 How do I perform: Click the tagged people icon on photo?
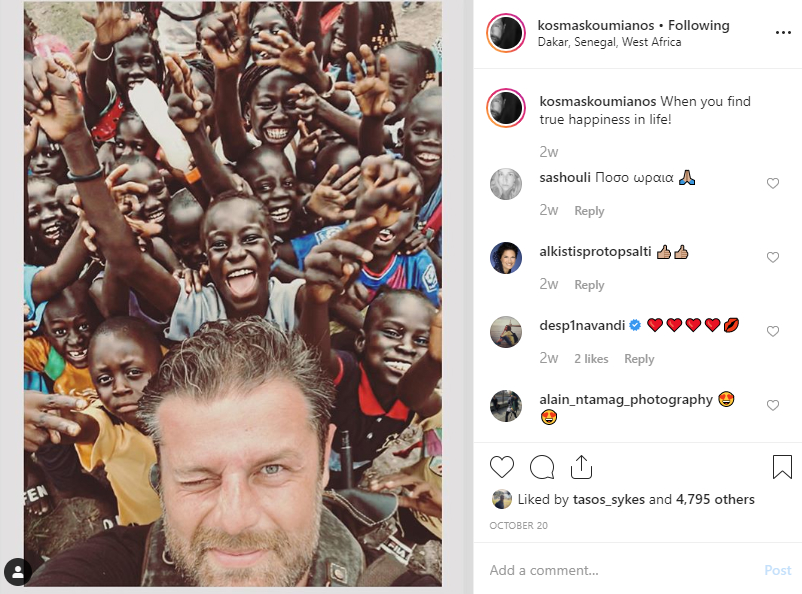coord(17,571)
